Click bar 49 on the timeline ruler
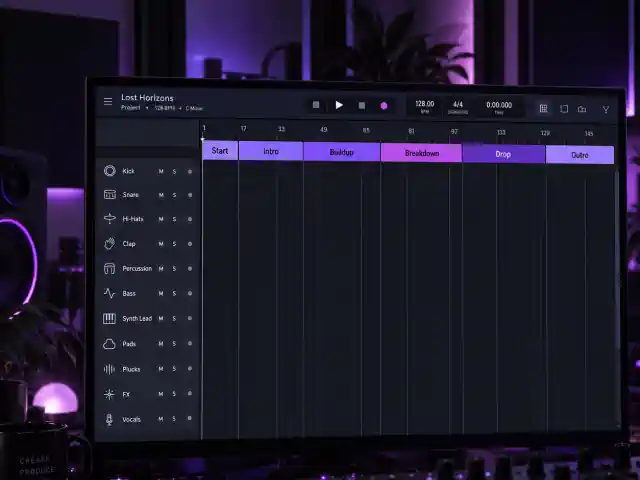This screenshot has height=480, width=640. tap(324, 130)
